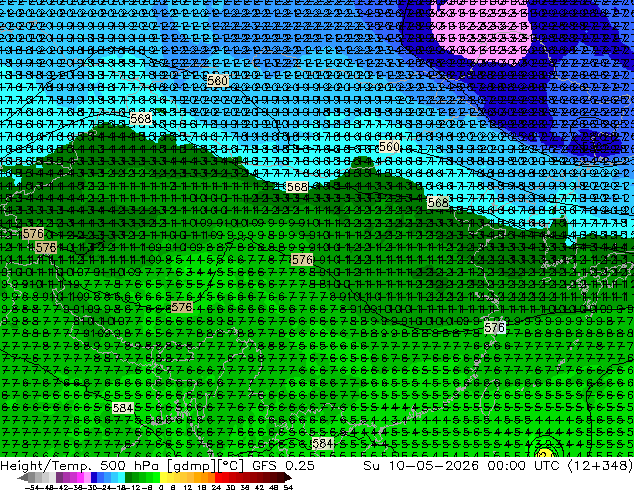Click the '[°C]' unit label

click(230, 466)
